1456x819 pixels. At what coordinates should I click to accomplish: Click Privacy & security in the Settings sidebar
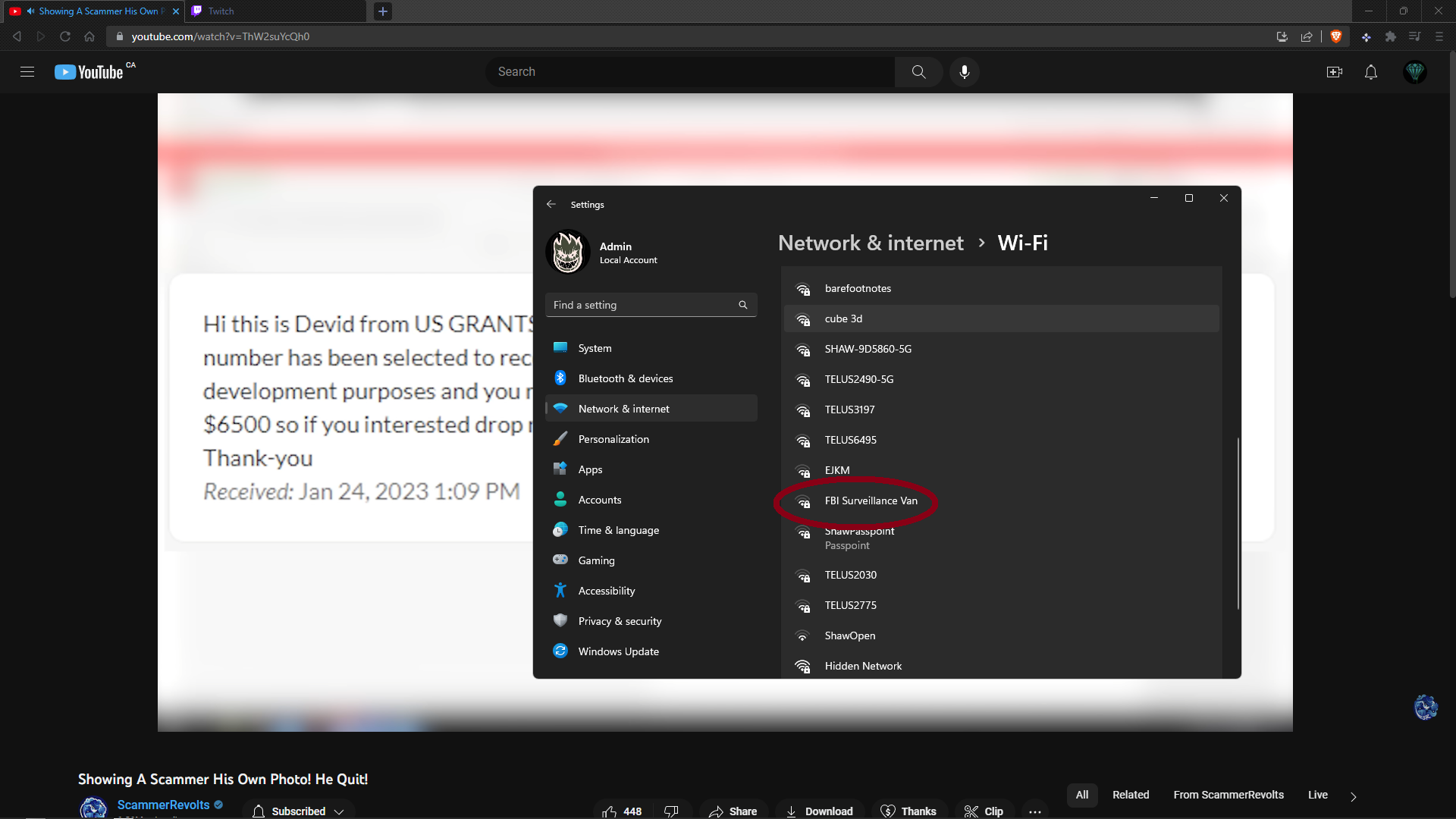pos(651,621)
